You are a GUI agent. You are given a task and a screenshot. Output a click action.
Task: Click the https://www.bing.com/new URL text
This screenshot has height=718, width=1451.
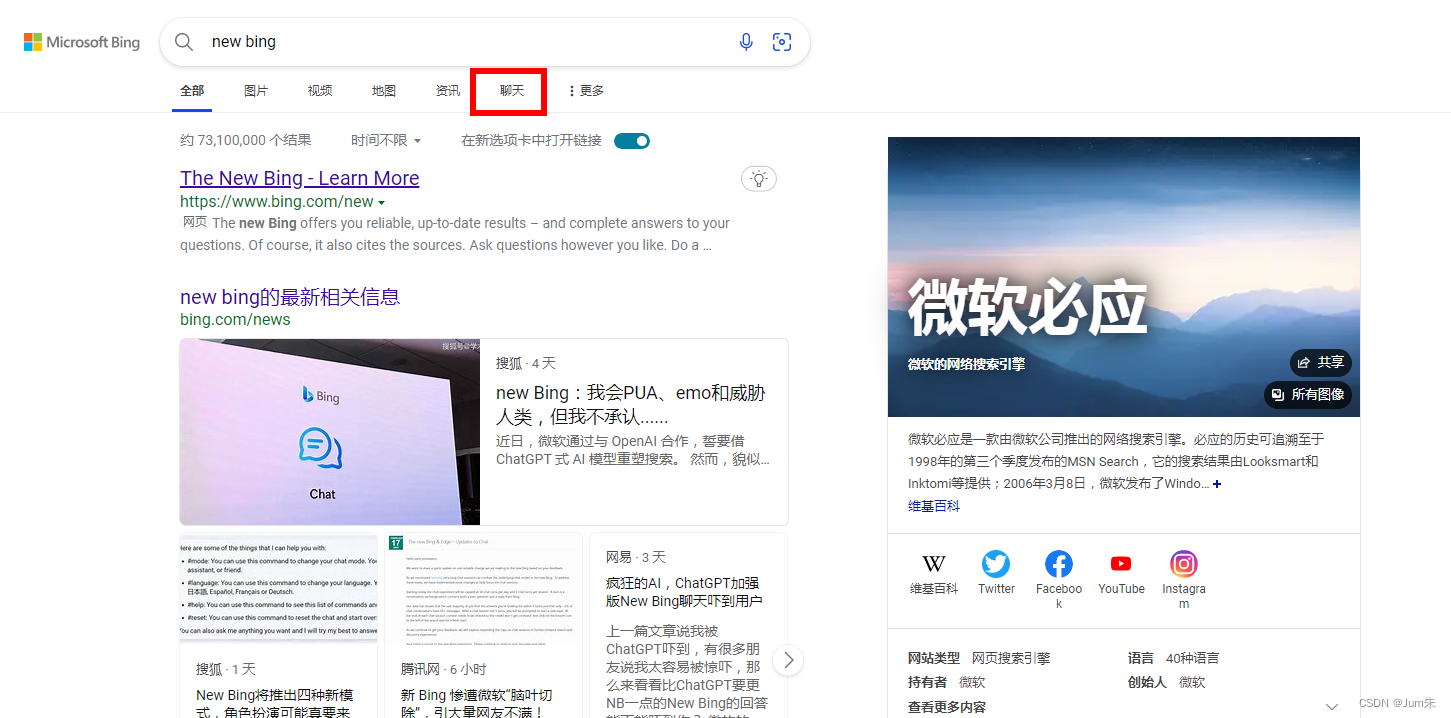pyautogui.click(x=277, y=202)
